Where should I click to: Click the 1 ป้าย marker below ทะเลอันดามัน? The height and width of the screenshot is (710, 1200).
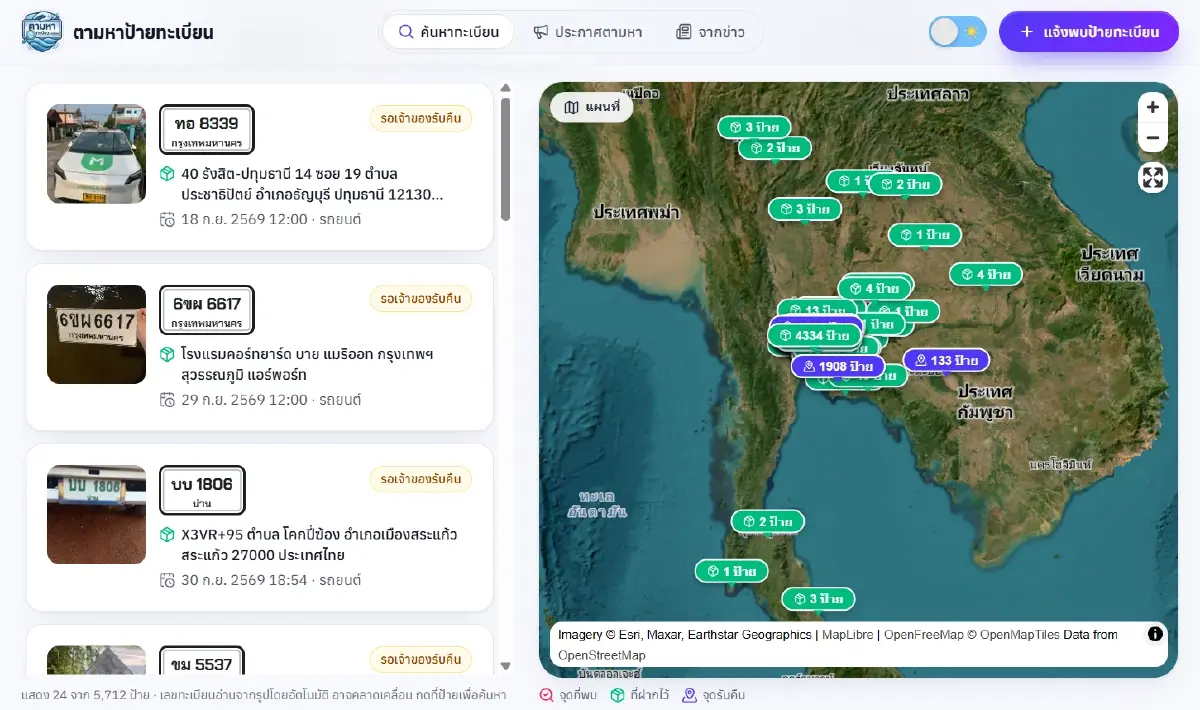point(731,571)
